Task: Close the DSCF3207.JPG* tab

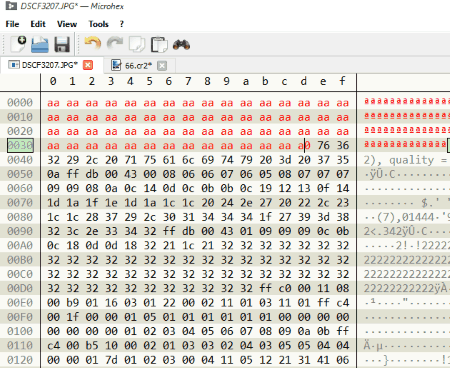Action: (x=88, y=65)
